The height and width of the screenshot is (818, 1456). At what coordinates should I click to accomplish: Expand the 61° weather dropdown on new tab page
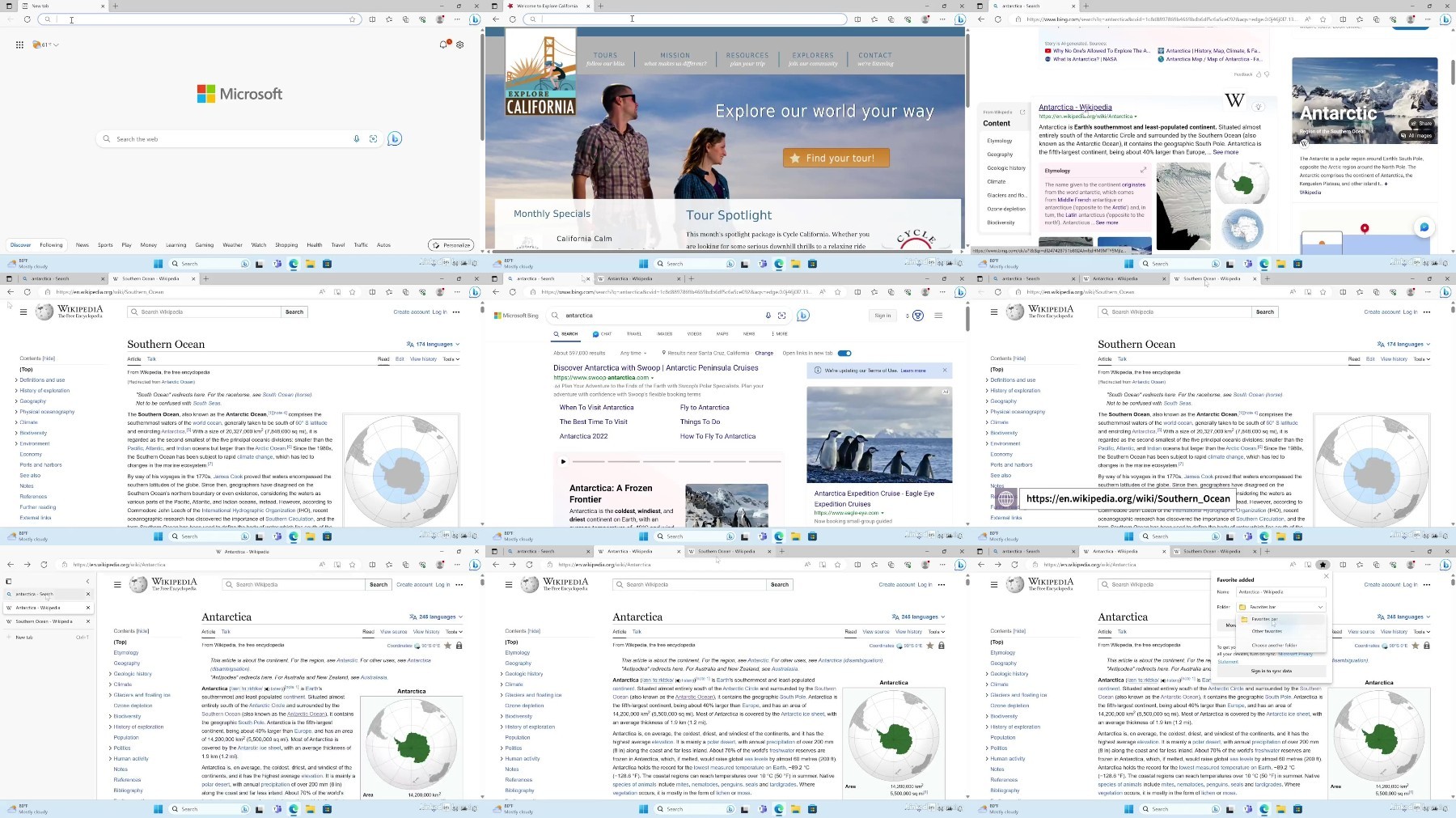click(x=47, y=45)
